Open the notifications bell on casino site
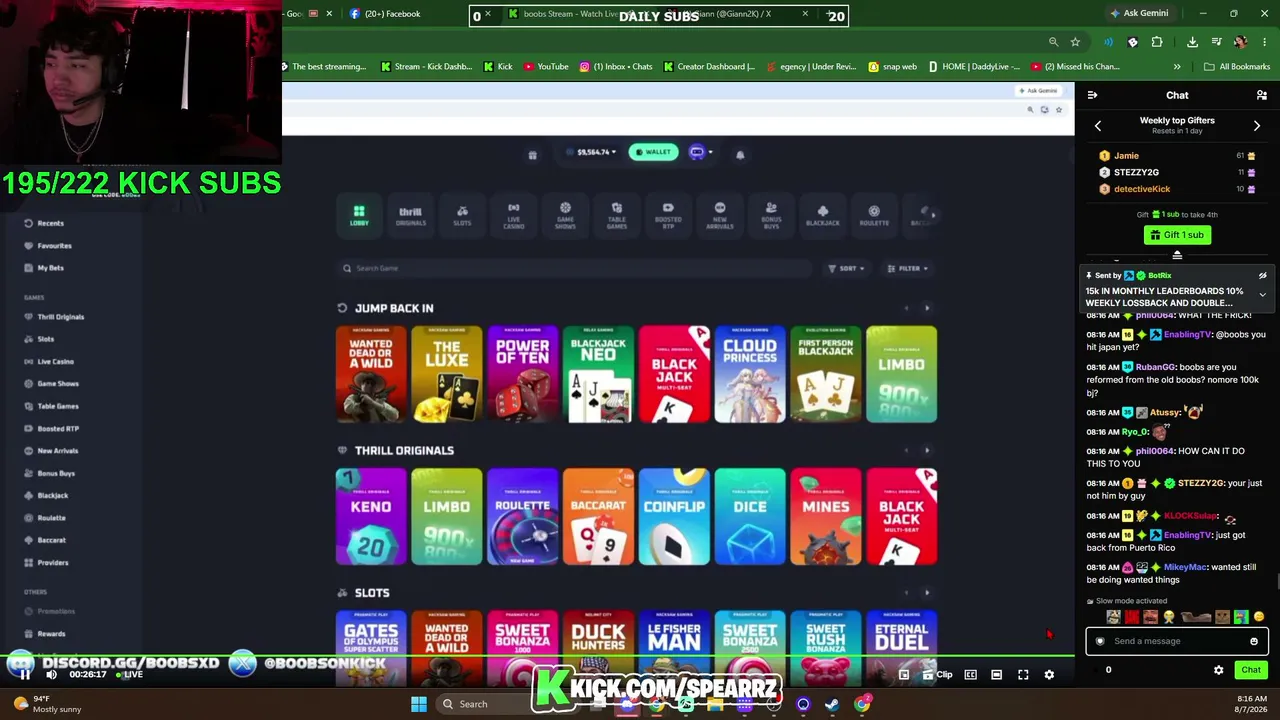 click(x=740, y=154)
